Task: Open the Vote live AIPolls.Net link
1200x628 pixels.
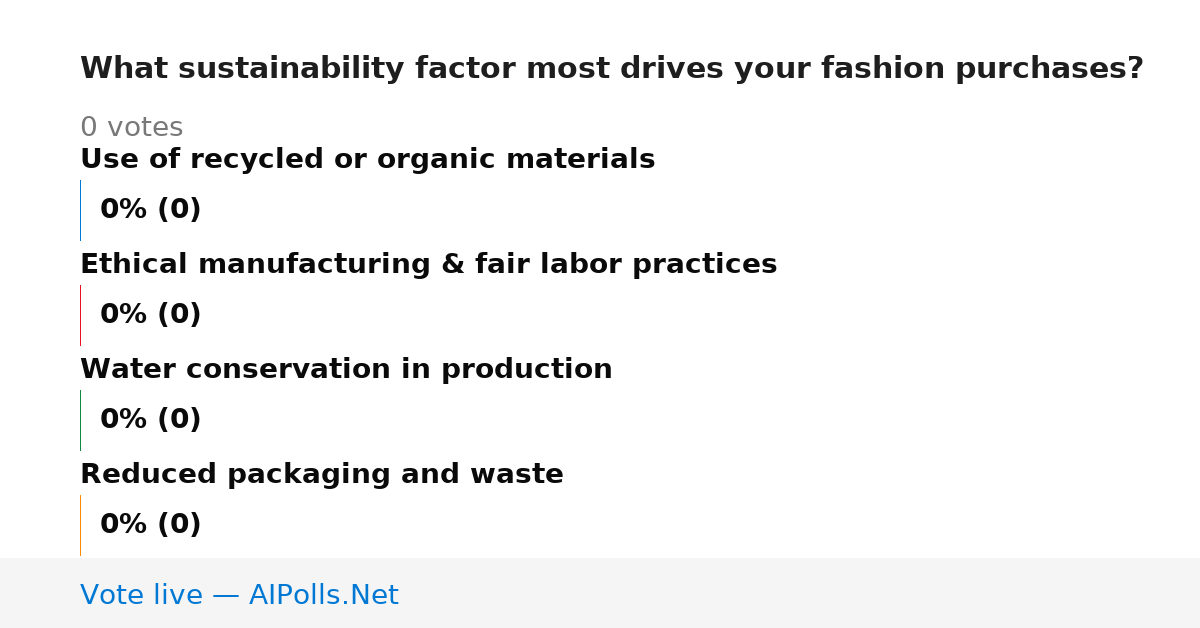Action: (239, 595)
